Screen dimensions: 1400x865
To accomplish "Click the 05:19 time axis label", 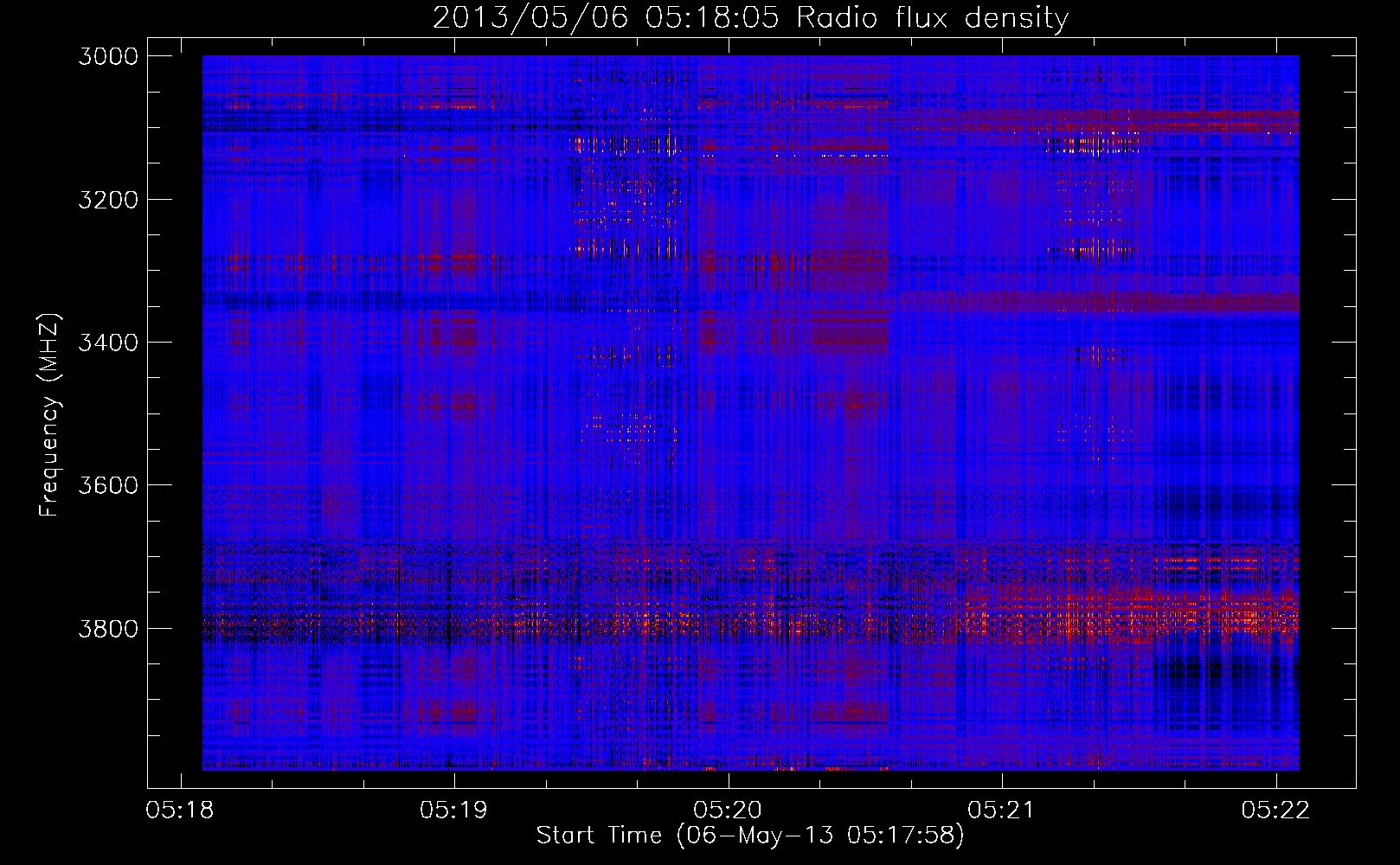I will tap(453, 811).
